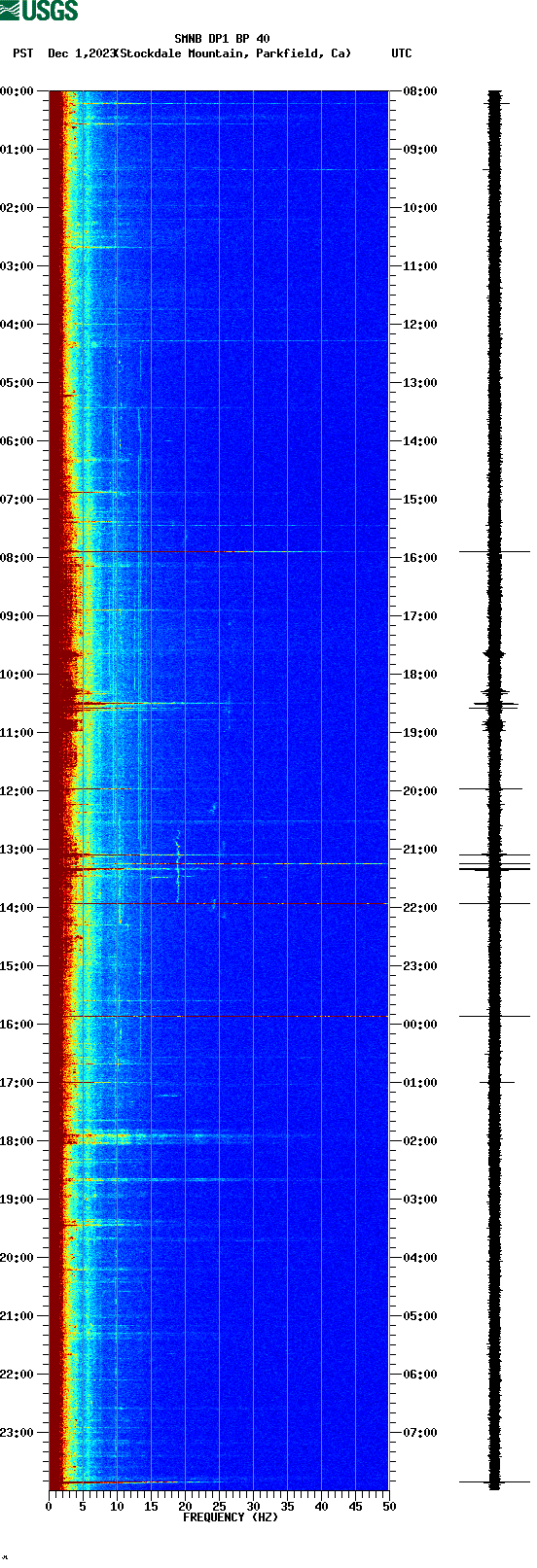
Task: Click the 10:00 PST time label
Action: [17, 675]
